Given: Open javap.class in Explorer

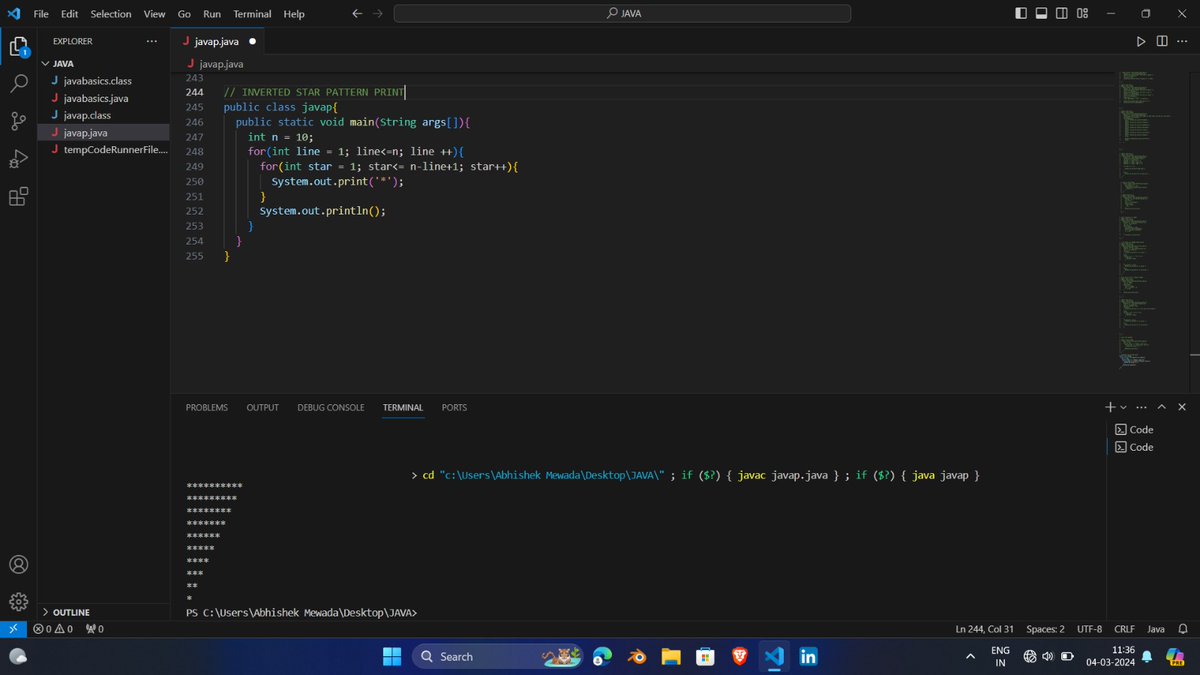Looking at the screenshot, I should pyautogui.click(x=105, y=115).
